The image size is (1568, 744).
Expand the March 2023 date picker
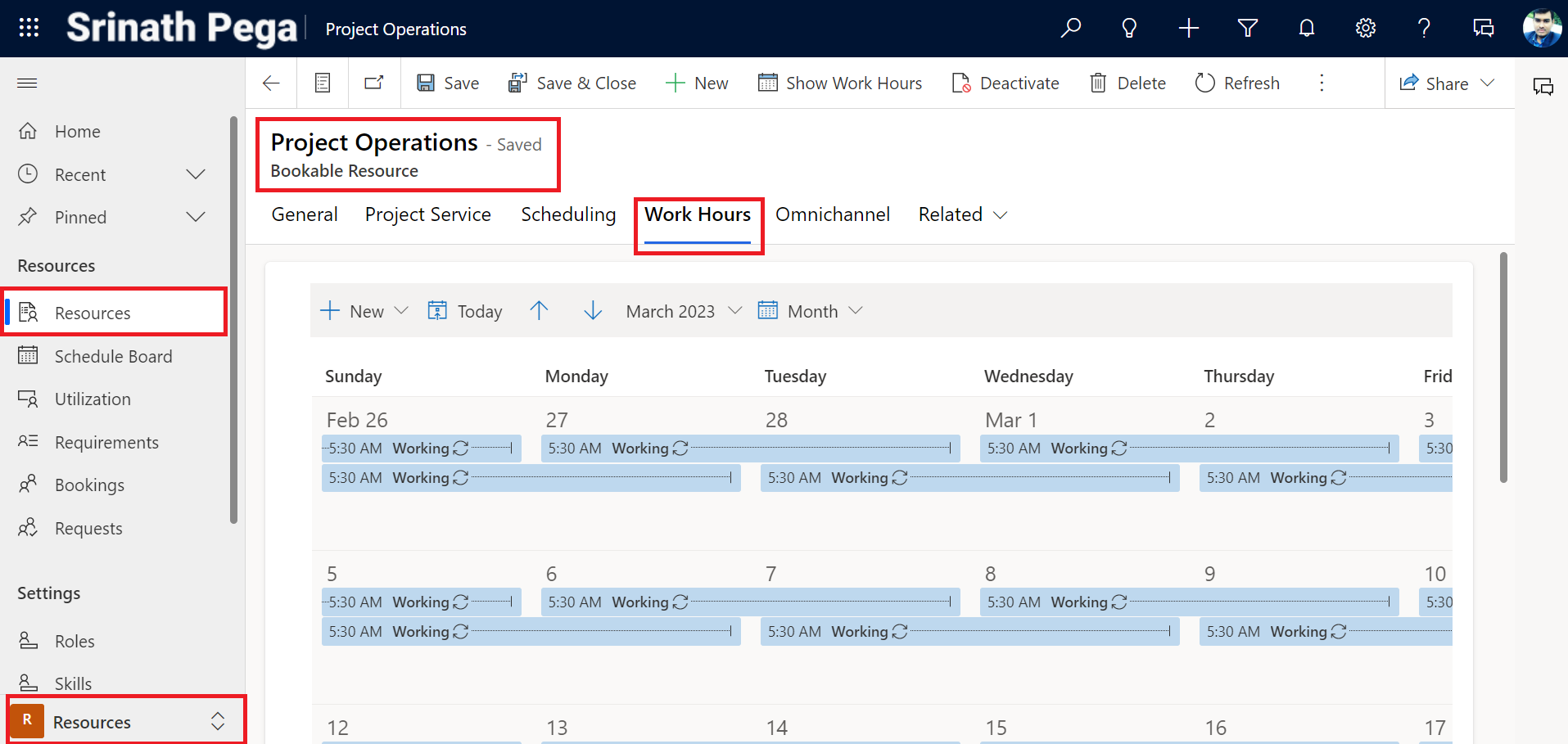click(683, 311)
